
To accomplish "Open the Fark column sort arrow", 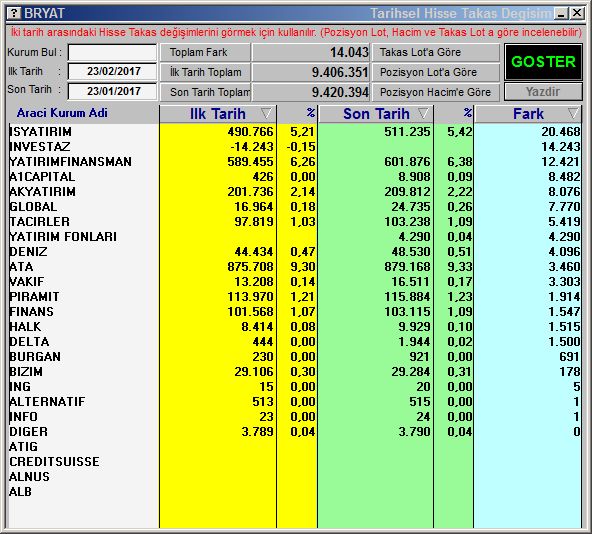I will pyautogui.click(x=573, y=113).
